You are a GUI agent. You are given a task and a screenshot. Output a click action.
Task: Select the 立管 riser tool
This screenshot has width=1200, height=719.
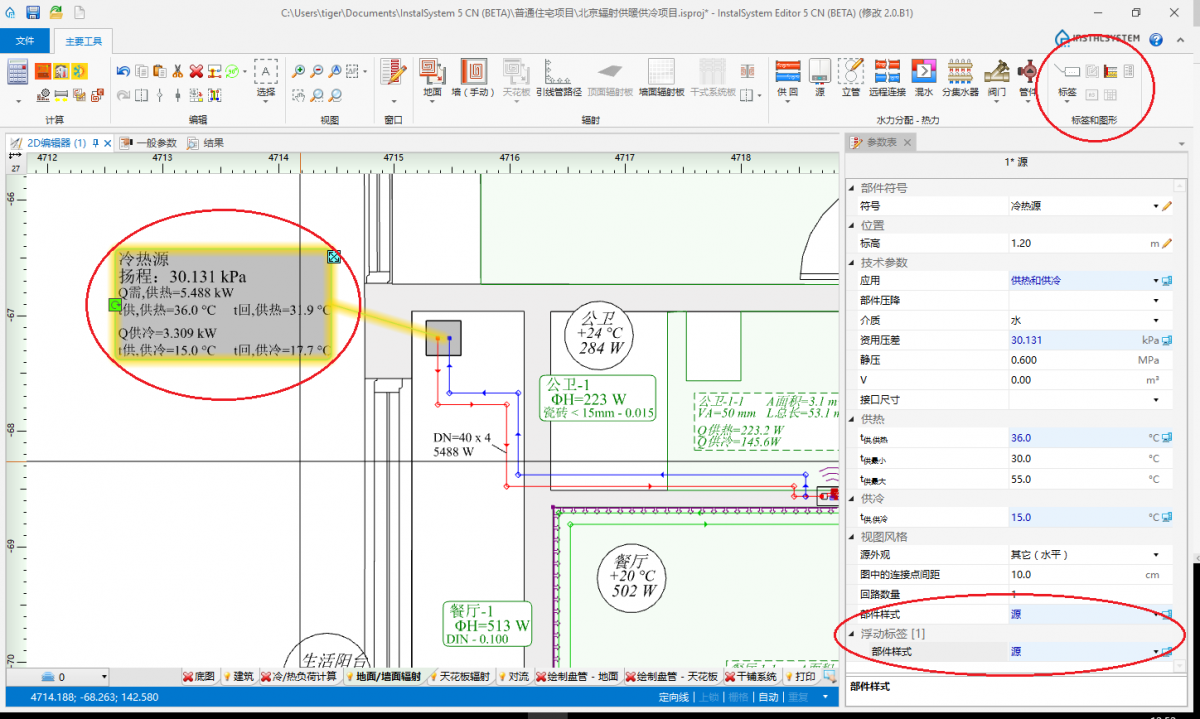tap(850, 76)
